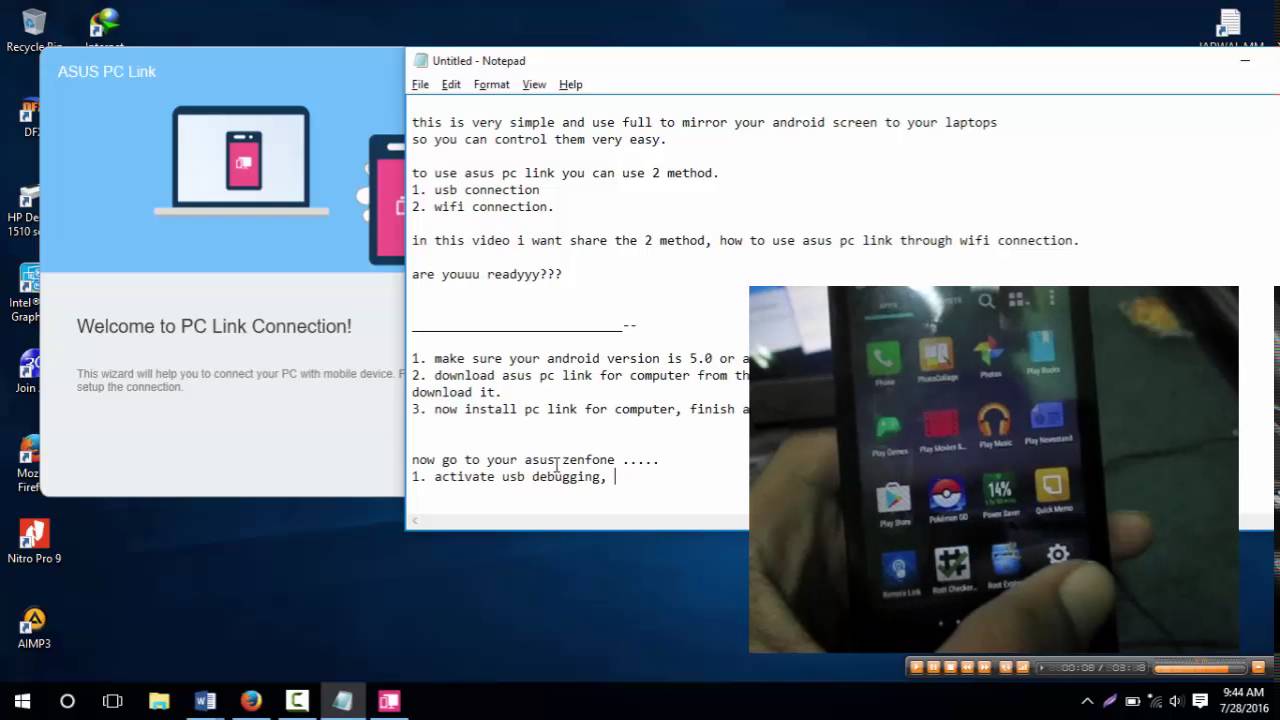Open the taskbar clock and date
Viewport: 1280px width, 720px height.
click(1242, 701)
